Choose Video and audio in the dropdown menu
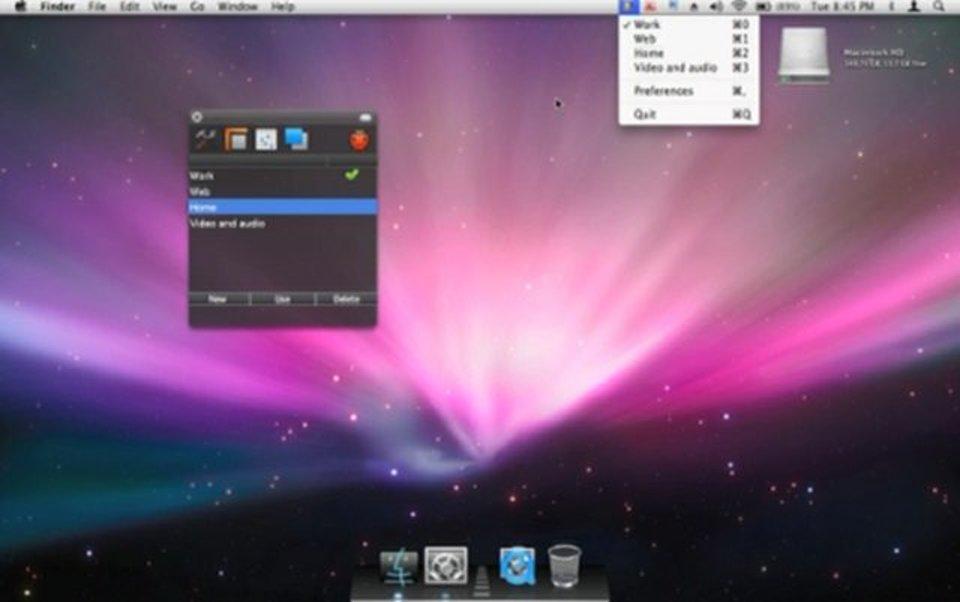 (x=675, y=68)
